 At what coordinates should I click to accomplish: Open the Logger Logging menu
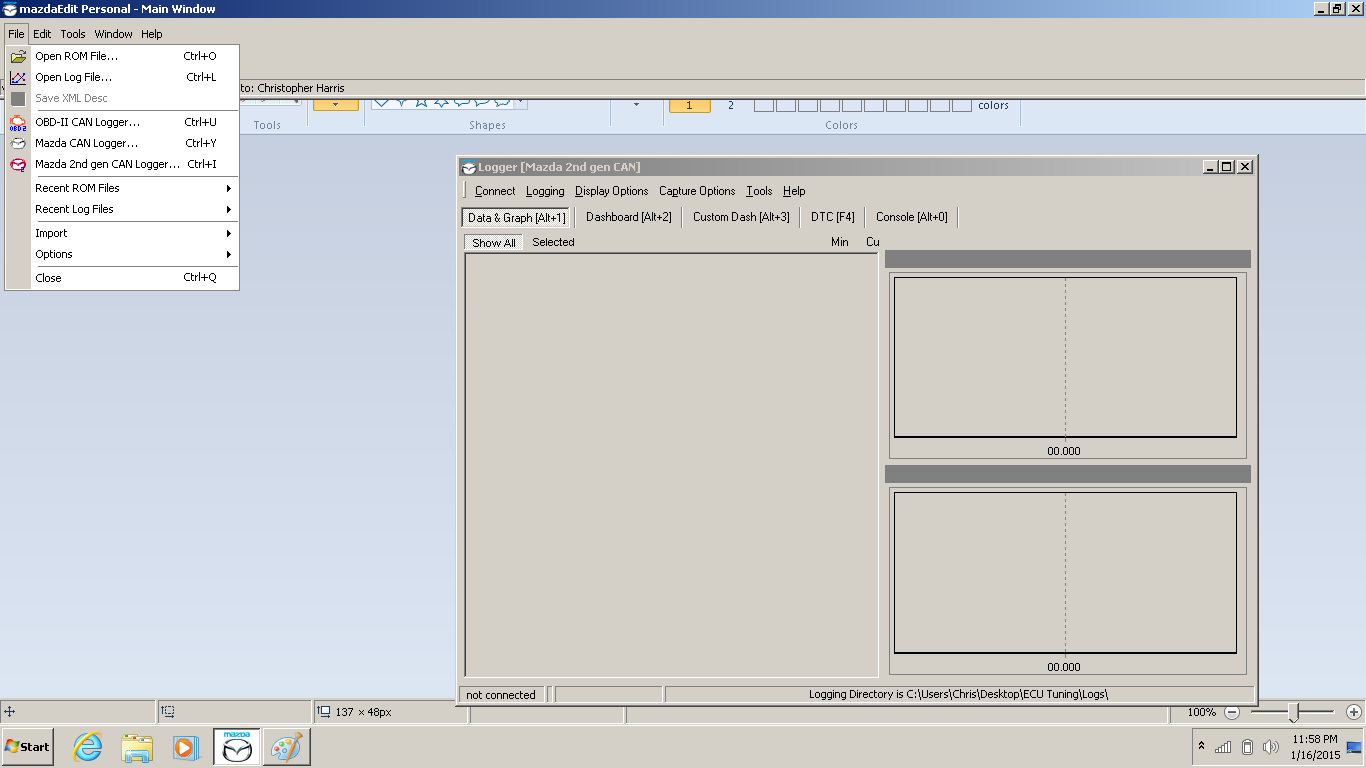tap(545, 191)
